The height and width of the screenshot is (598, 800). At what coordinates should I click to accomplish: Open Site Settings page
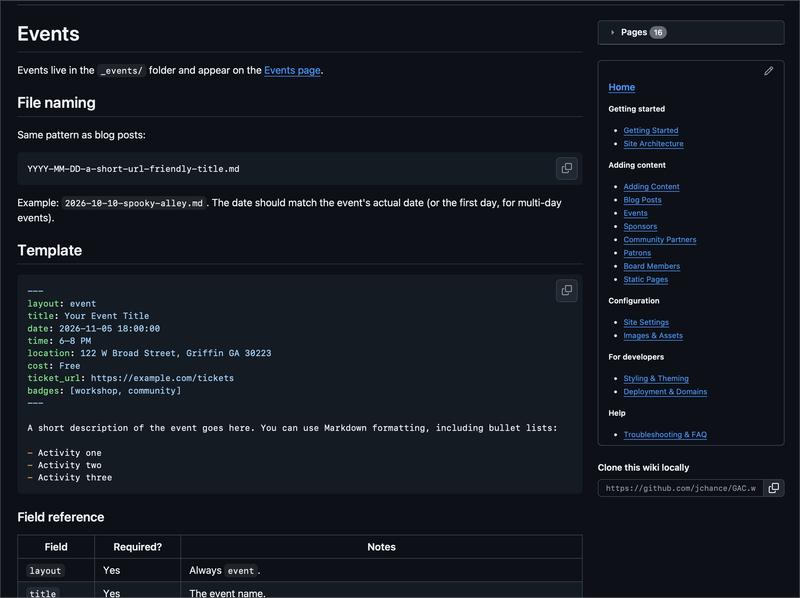pos(646,322)
